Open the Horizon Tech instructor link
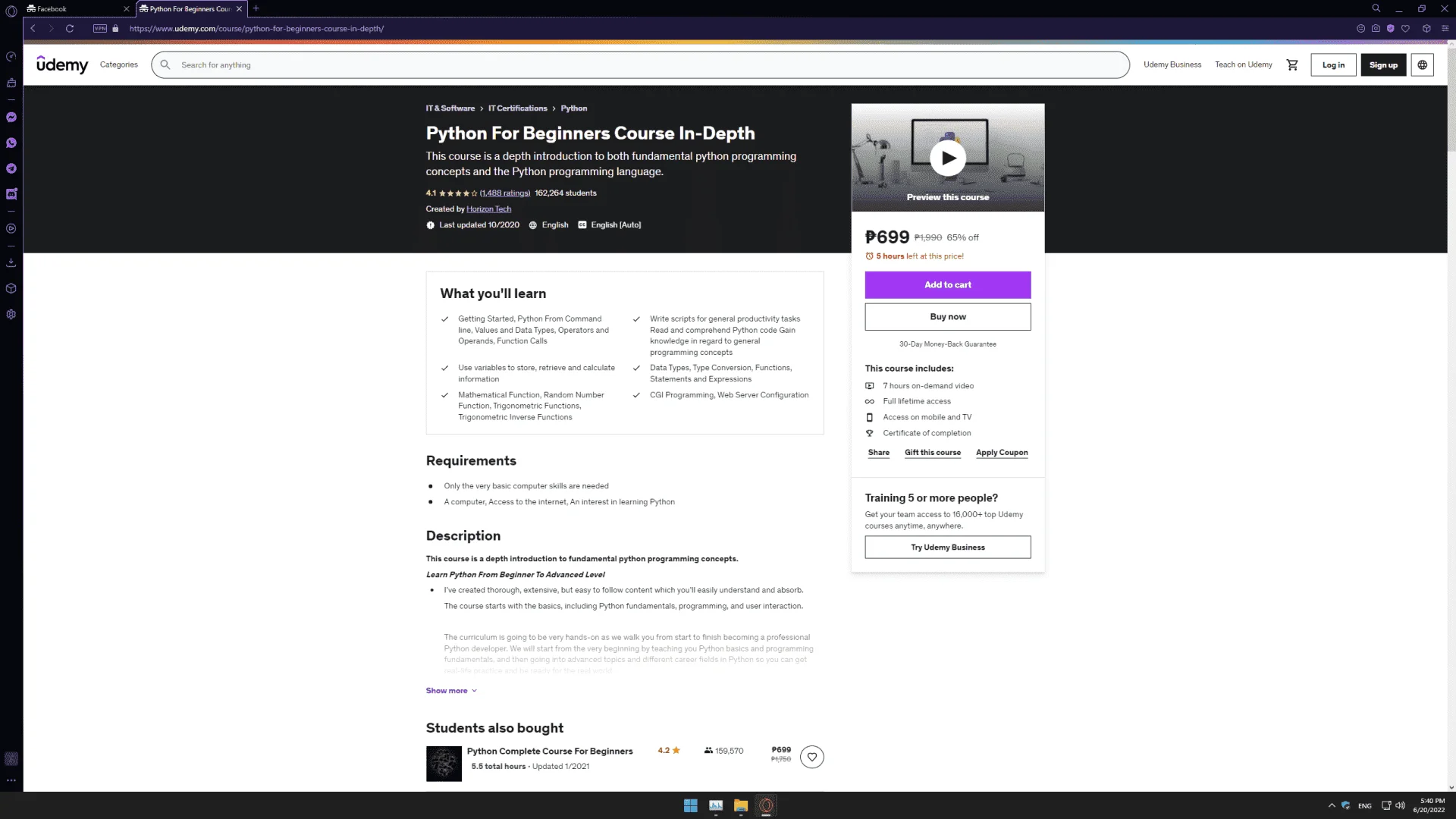The image size is (1456, 819). [x=488, y=209]
